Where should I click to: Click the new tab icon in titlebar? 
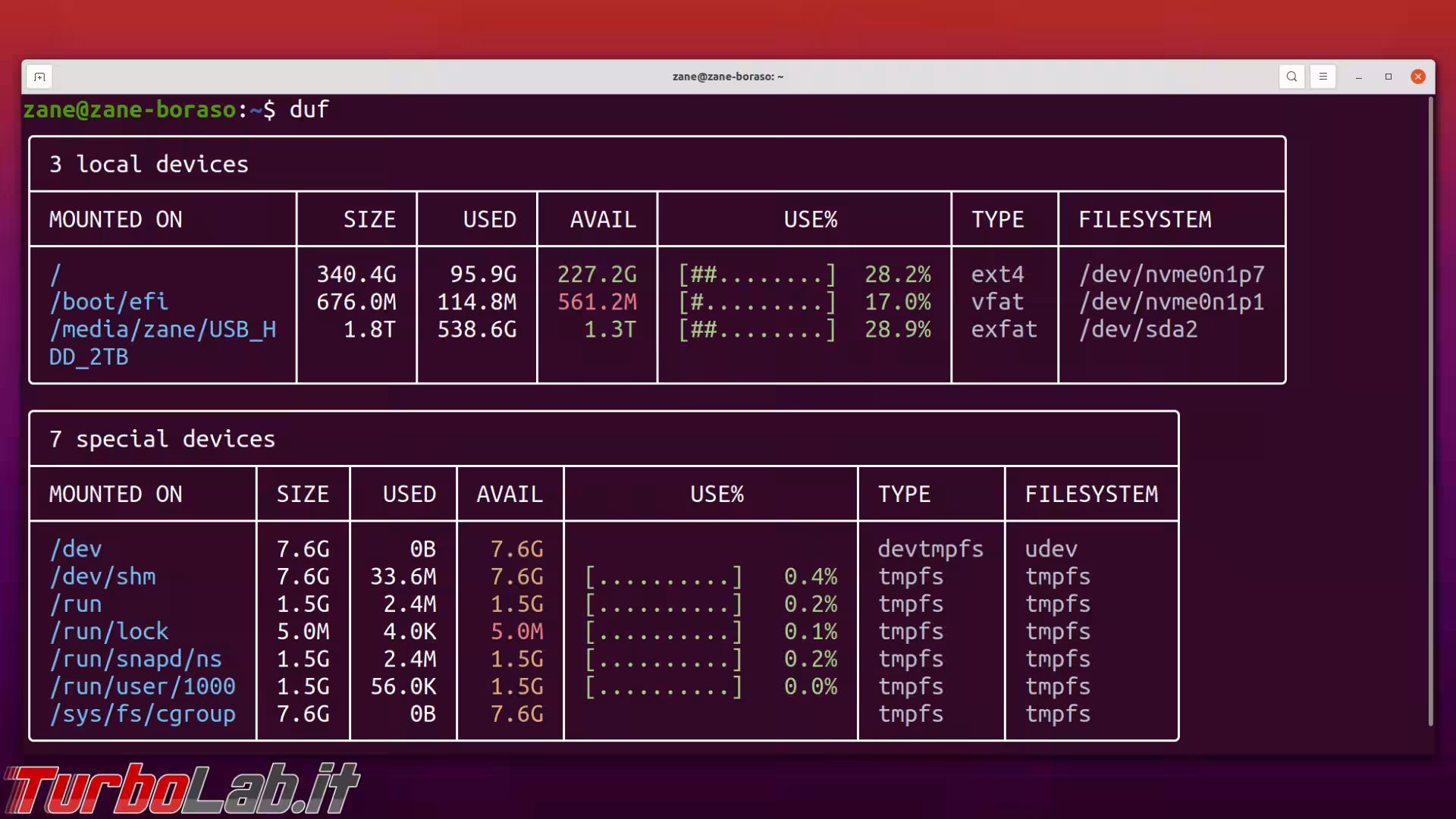(x=39, y=77)
